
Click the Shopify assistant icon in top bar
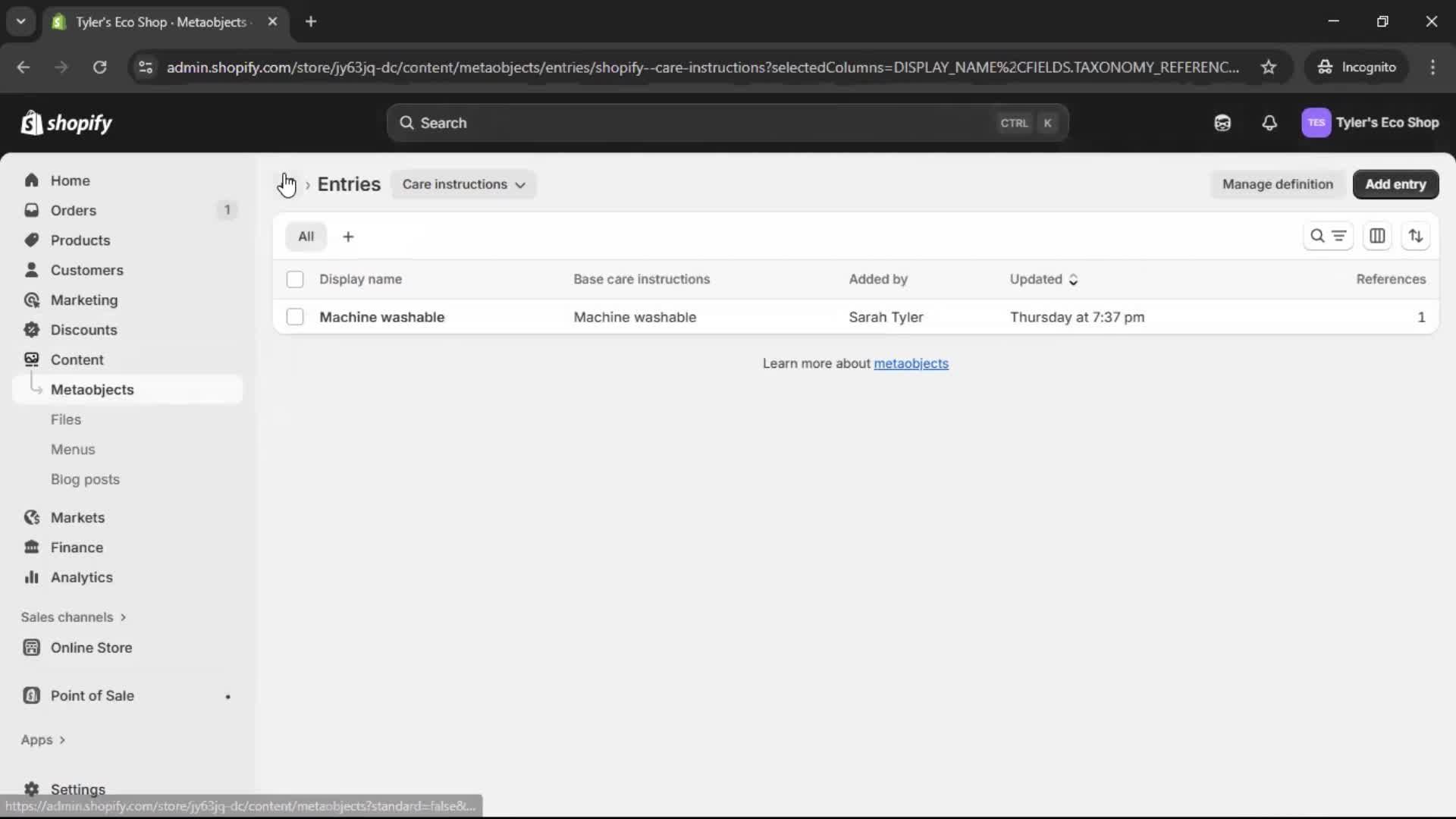[x=1222, y=122]
